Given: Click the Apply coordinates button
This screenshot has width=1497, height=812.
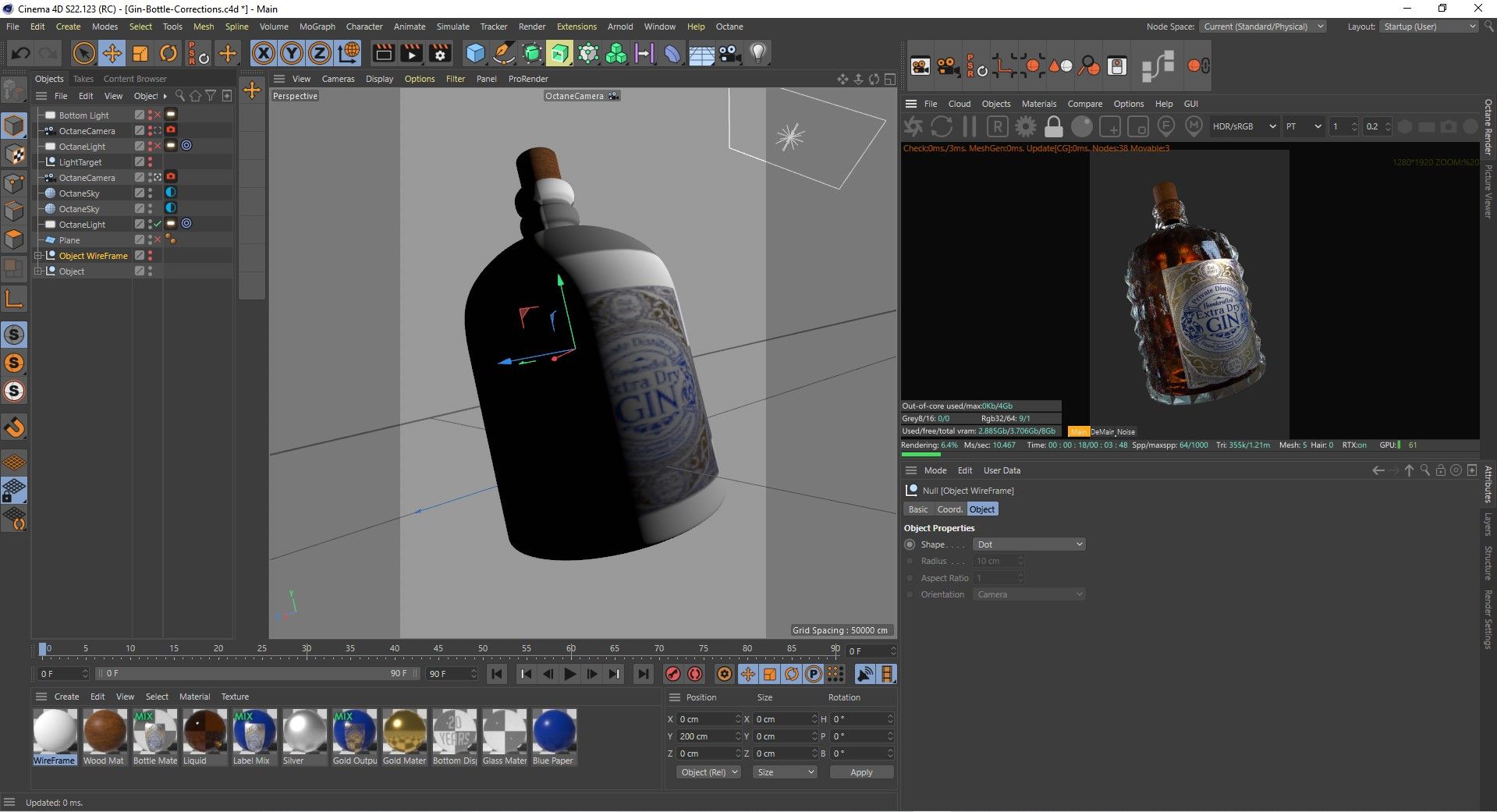Looking at the screenshot, I should [861, 772].
